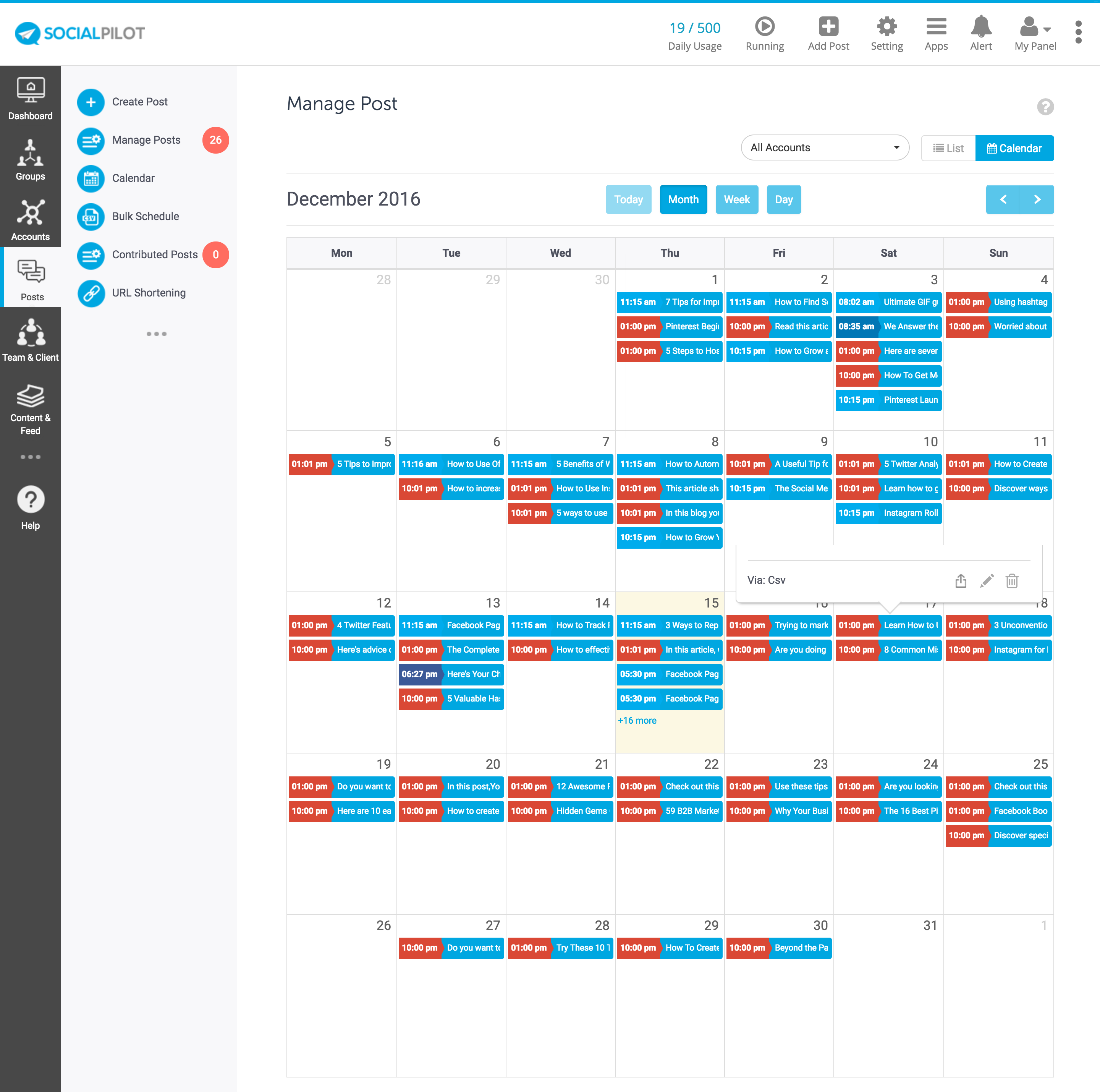1100x1092 pixels.
Task: Click the share icon in the post popup
Action: tap(961, 580)
